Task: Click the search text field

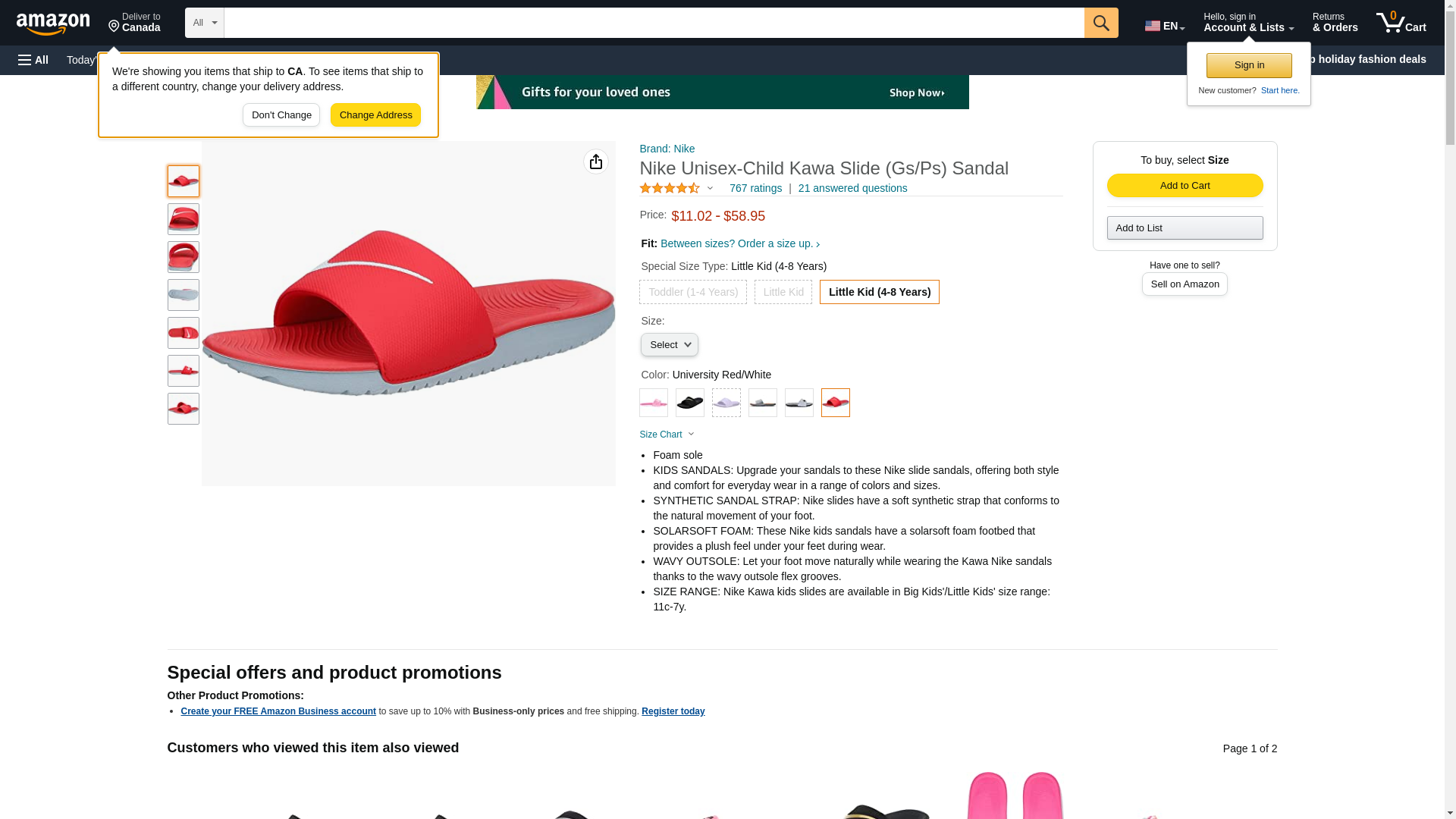Action: (x=653, y=23)
